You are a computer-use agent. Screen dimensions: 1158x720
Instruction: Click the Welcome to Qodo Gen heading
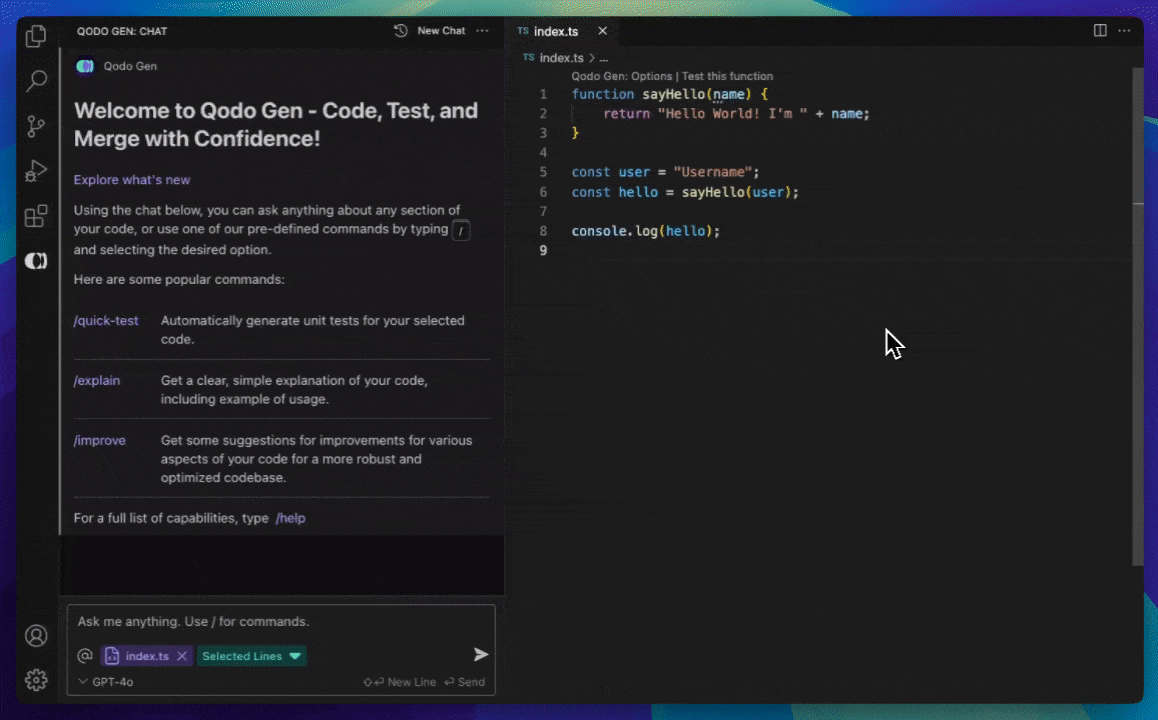pyautogui.click(x=275, y=125)
